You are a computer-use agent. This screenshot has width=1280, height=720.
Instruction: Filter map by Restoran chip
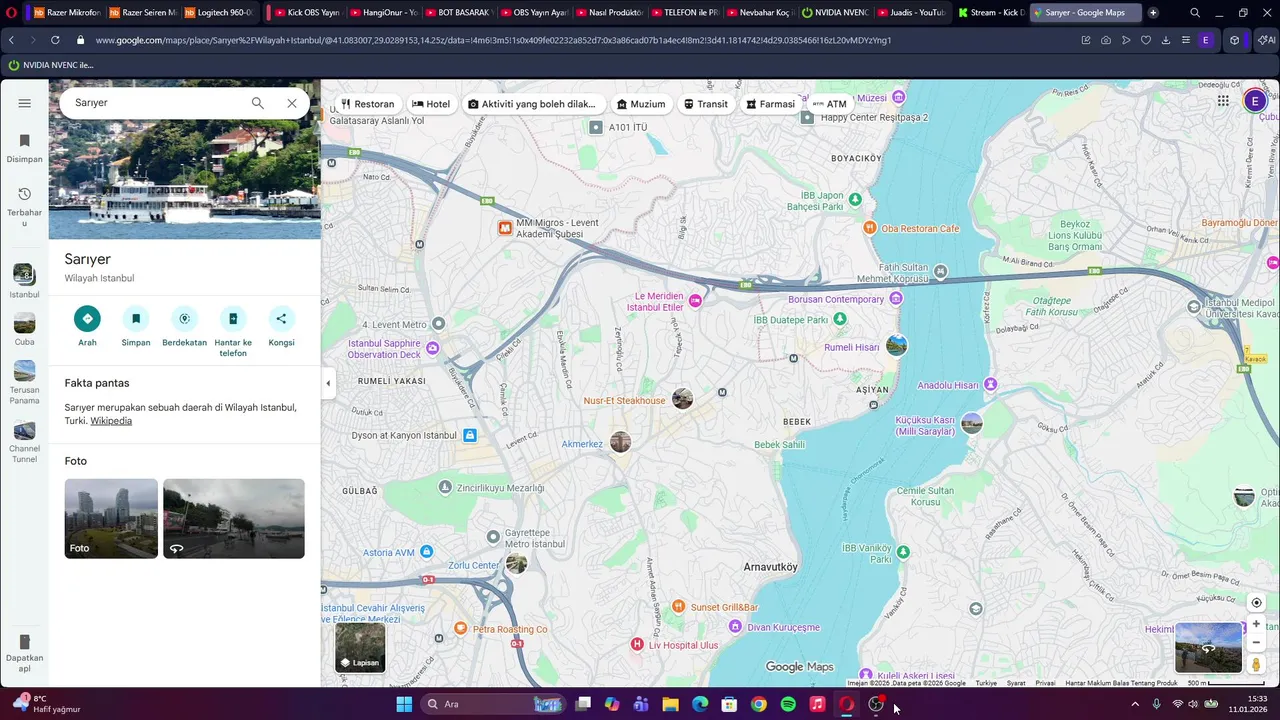368,104
